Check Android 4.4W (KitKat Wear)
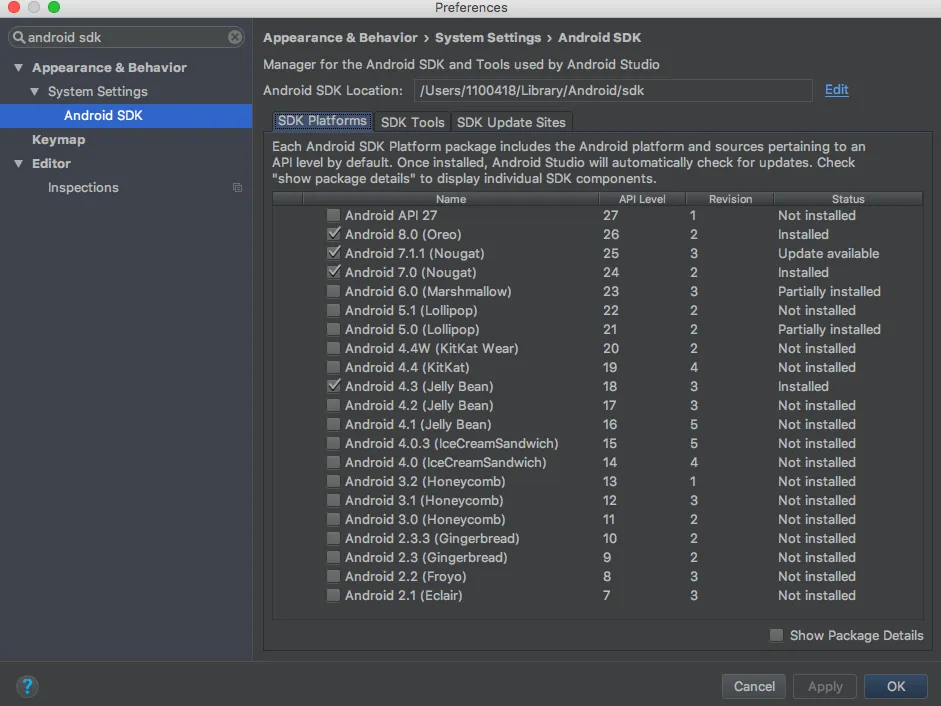The image size is (941, 706). (333, 348)
